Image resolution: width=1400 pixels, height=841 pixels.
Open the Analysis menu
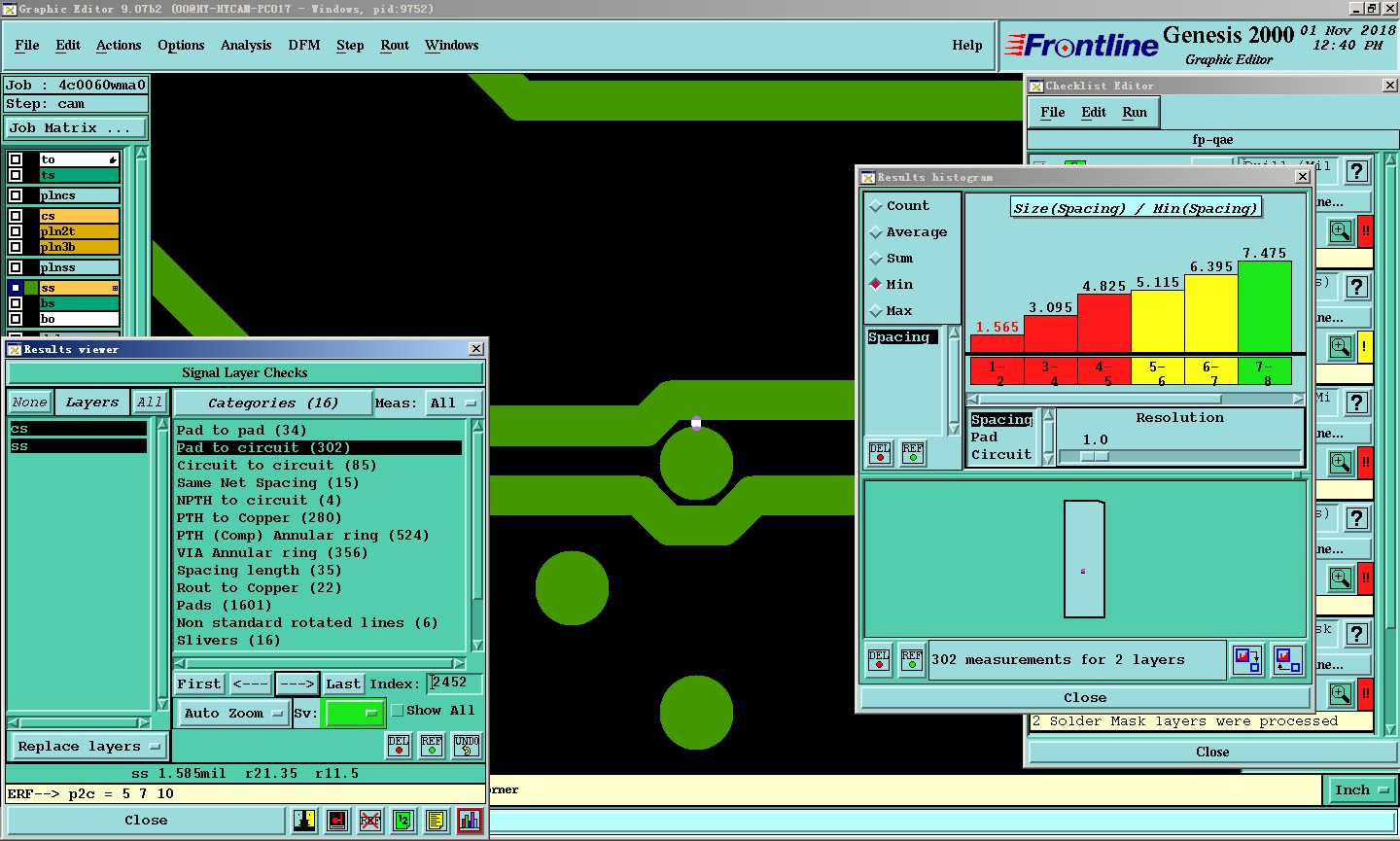[x=246, y=46]
